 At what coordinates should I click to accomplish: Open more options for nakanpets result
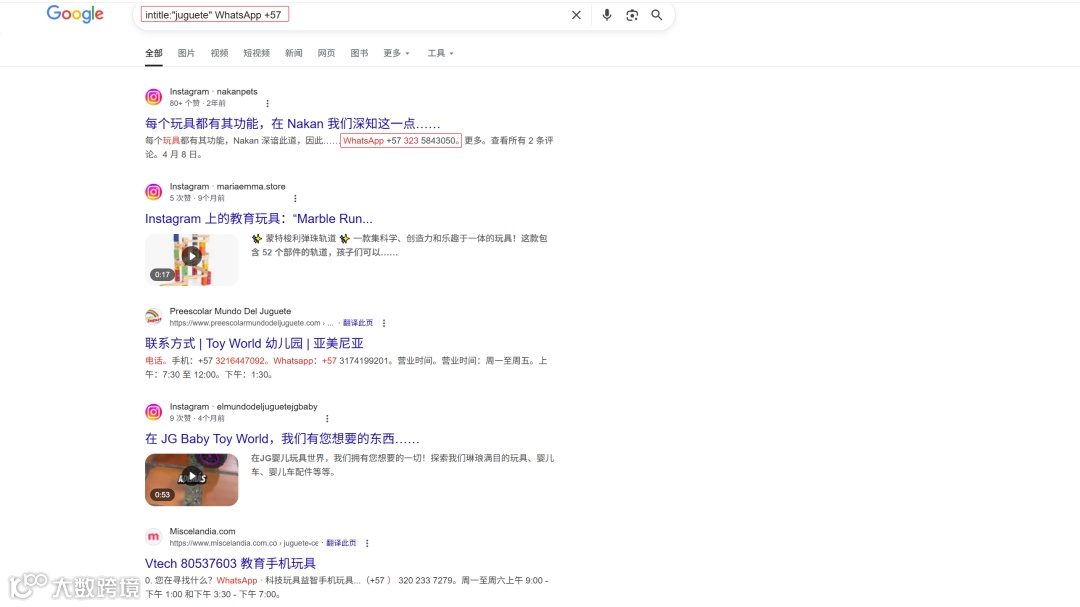click(267, 103)
